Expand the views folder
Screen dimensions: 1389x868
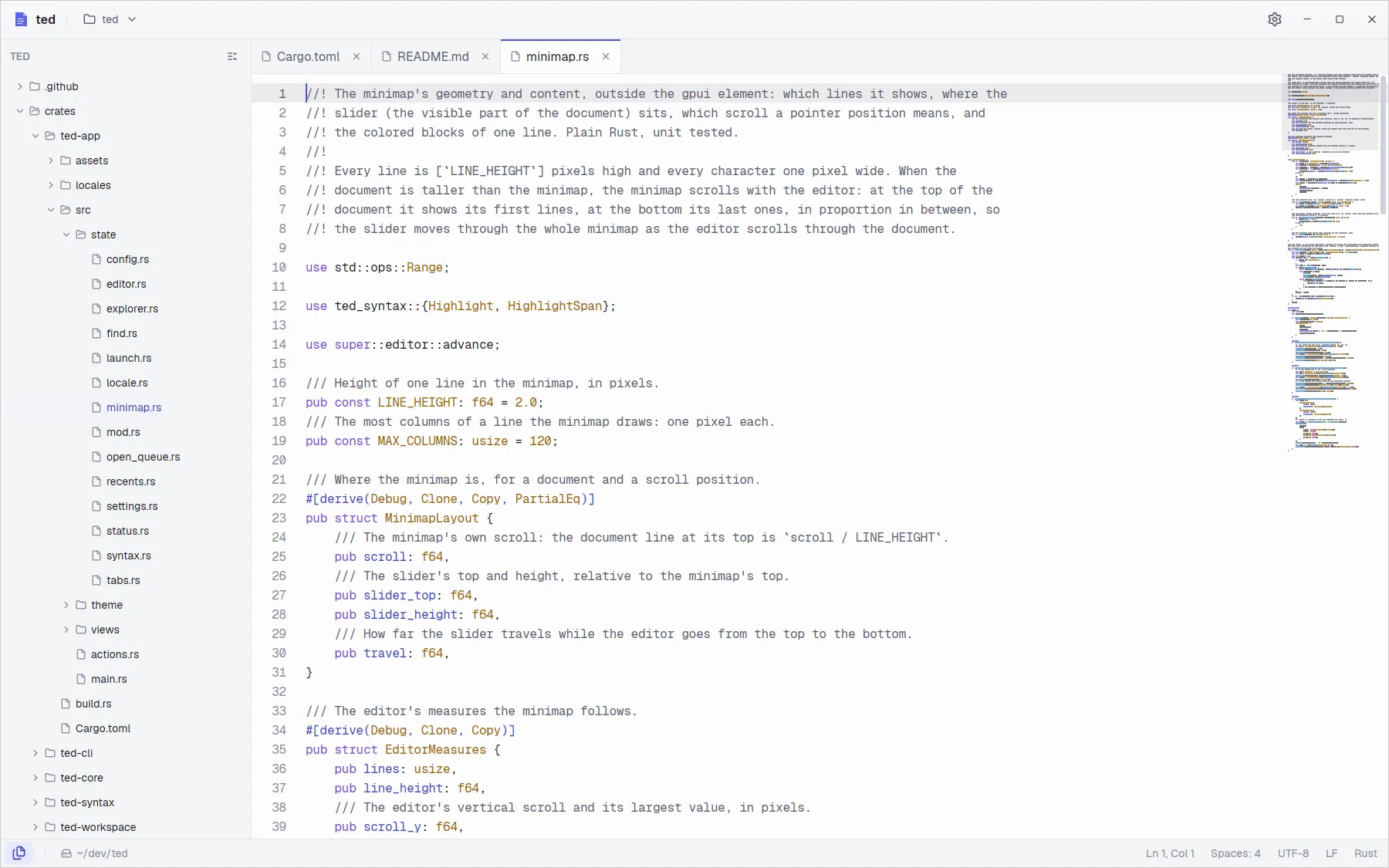tap(126, 630)
